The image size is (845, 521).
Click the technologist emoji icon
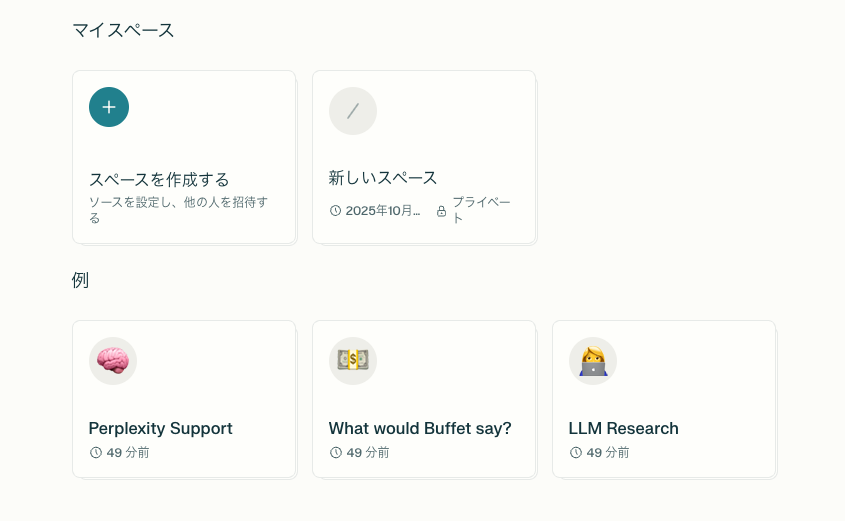pyautogui.click(x=593, y=361)
